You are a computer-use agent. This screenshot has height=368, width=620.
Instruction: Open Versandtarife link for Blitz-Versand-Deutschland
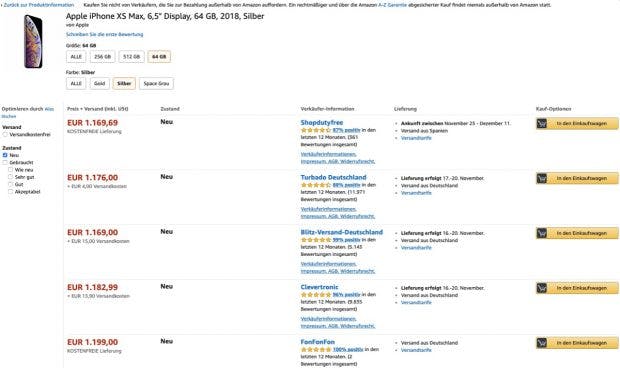pyautogui.click(x=416, y=248)
